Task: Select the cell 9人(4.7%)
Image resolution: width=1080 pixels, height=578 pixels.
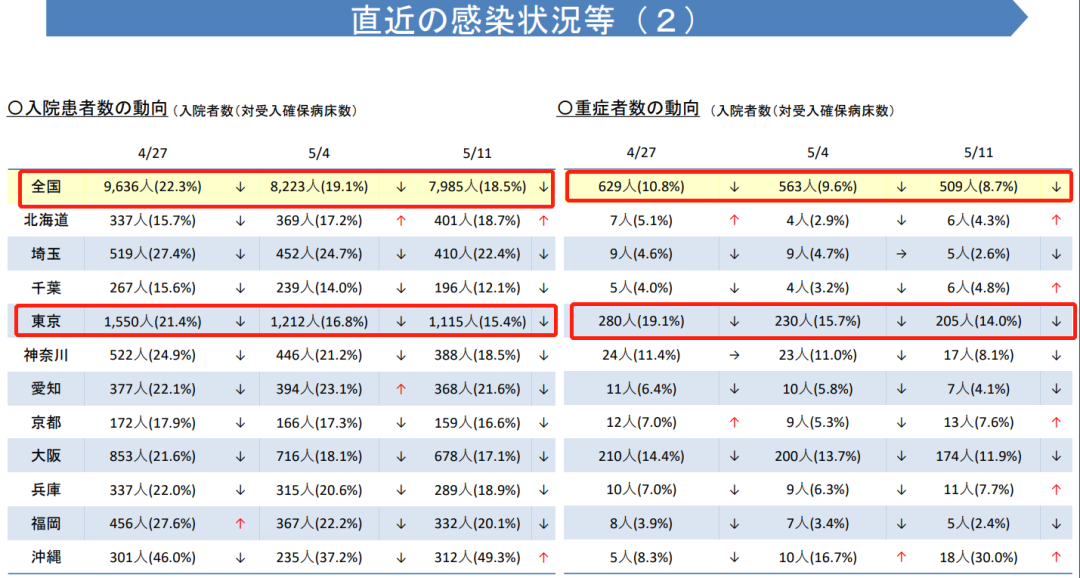Action: coord(816,254)
